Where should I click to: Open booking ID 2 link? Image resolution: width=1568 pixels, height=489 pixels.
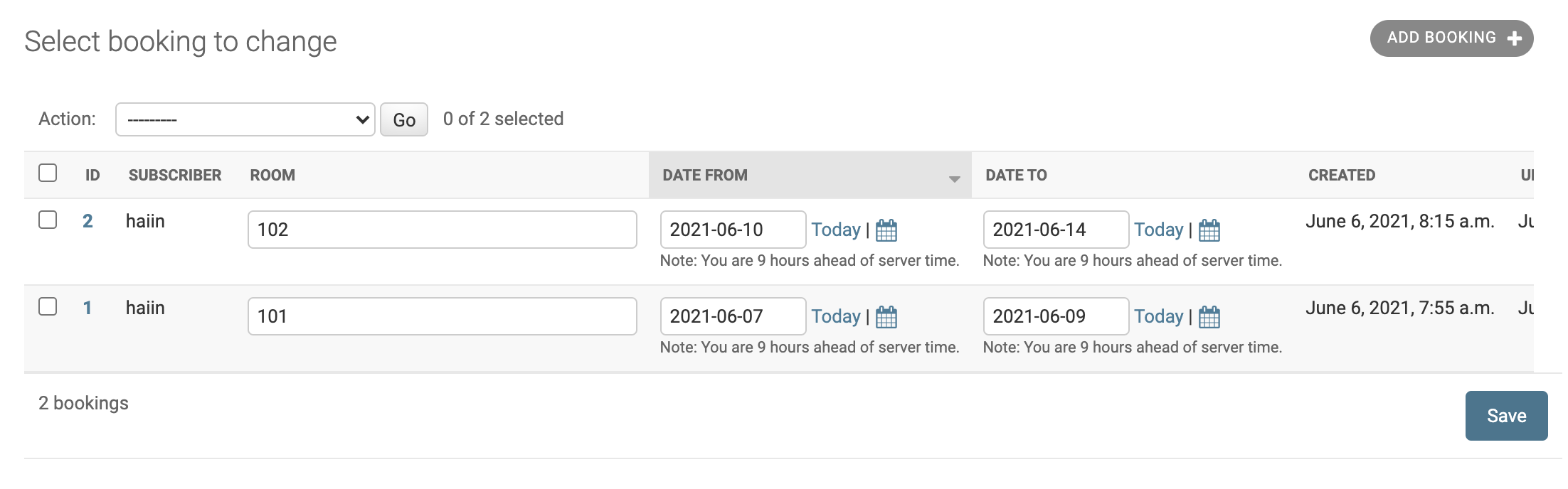click(88, 221)
